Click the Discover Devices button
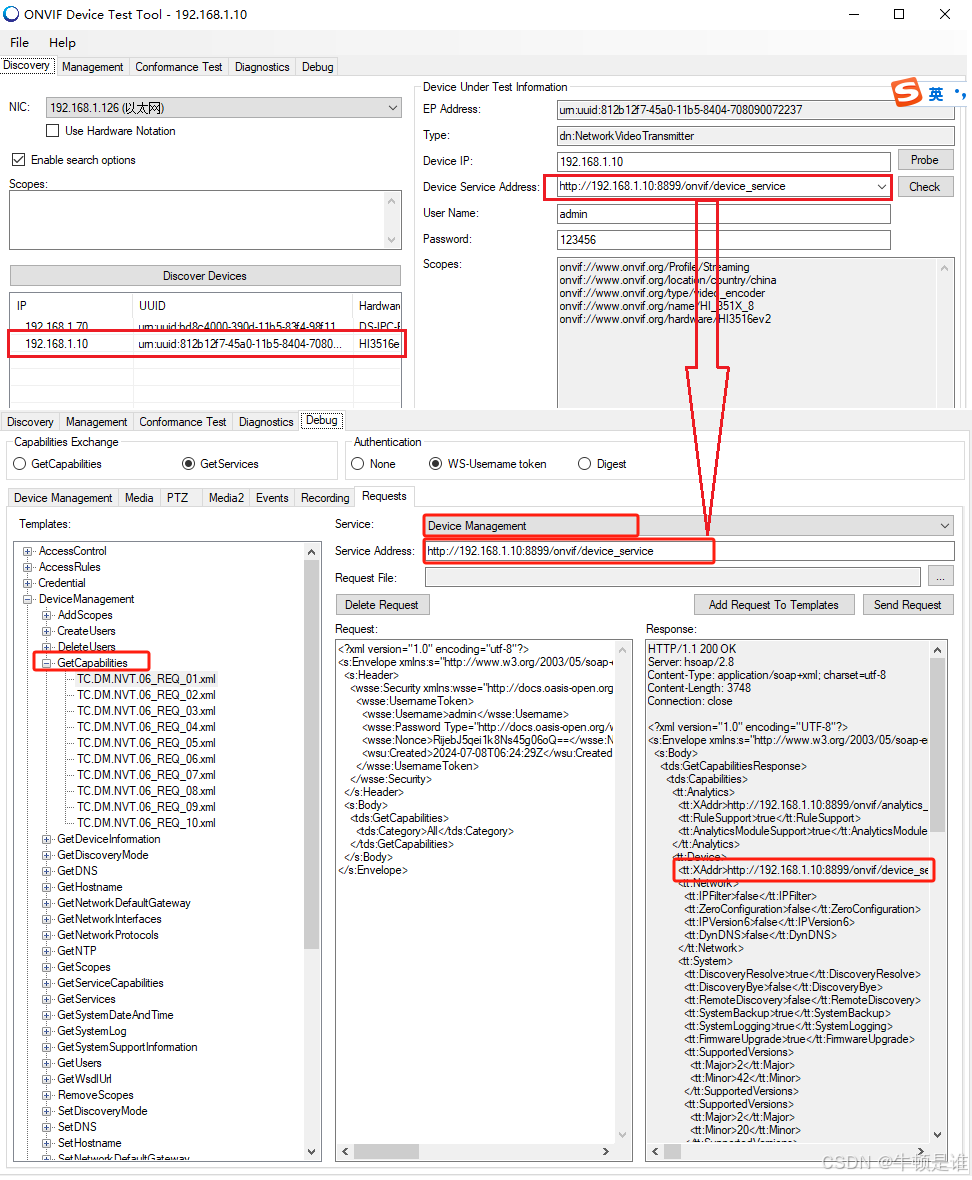972x1180 pixels. click(205, 275)
